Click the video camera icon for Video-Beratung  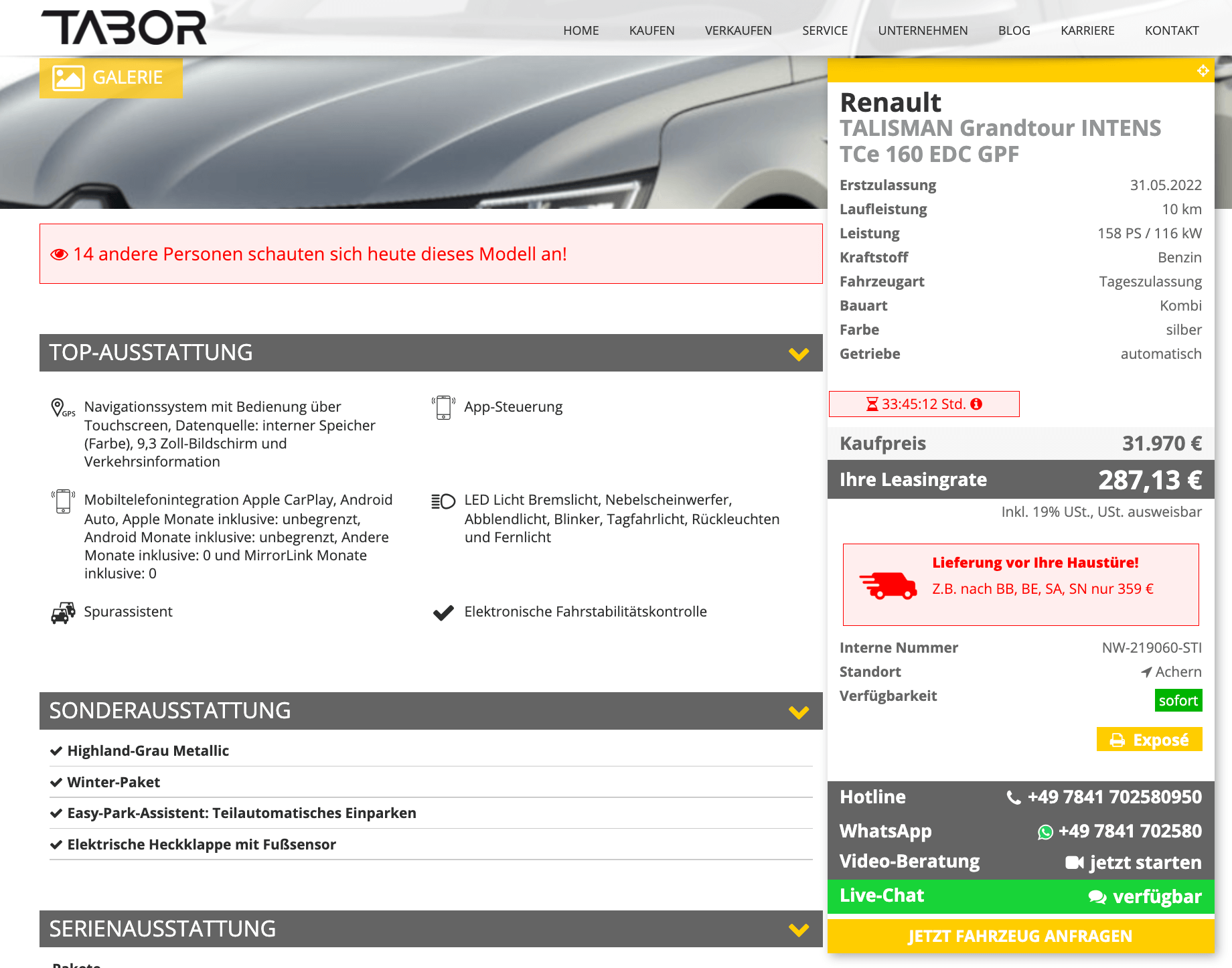coord(1075,863)
